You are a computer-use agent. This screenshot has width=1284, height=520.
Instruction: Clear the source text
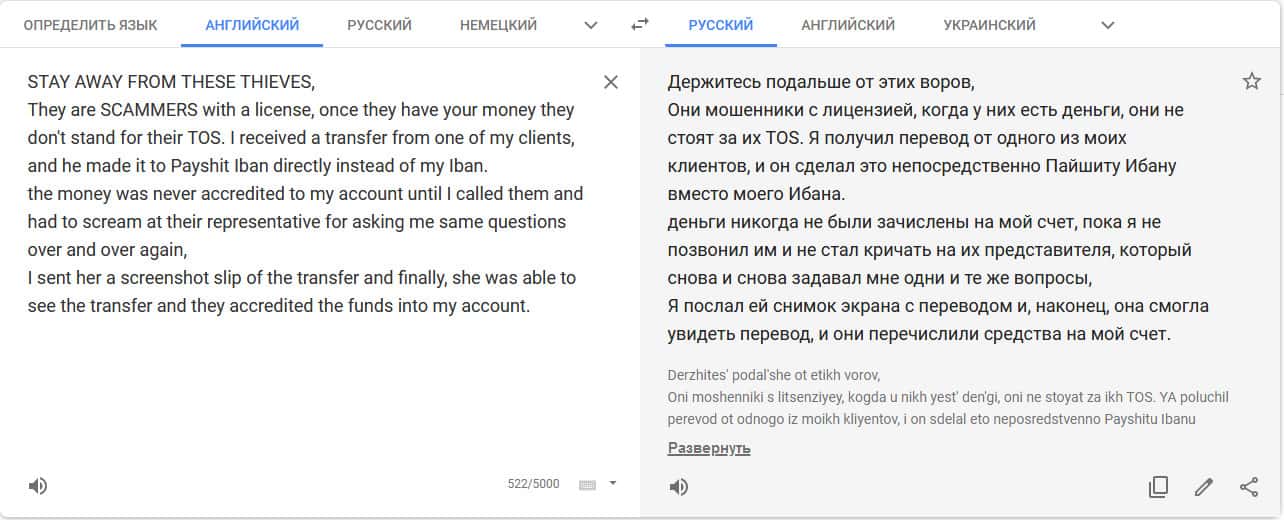(x=611, y=82)
